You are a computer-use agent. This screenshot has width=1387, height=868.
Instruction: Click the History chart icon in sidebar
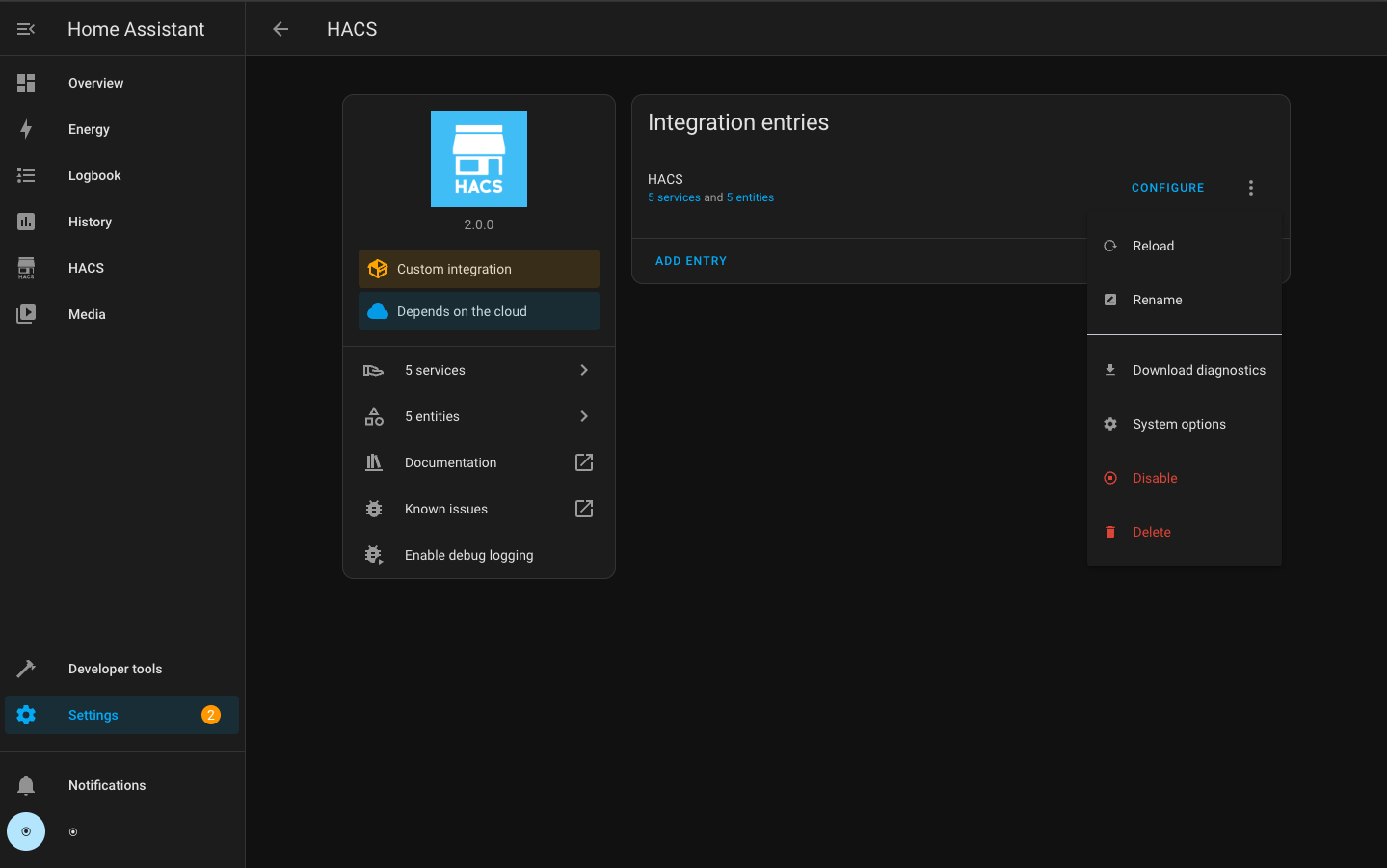point(26,222)
